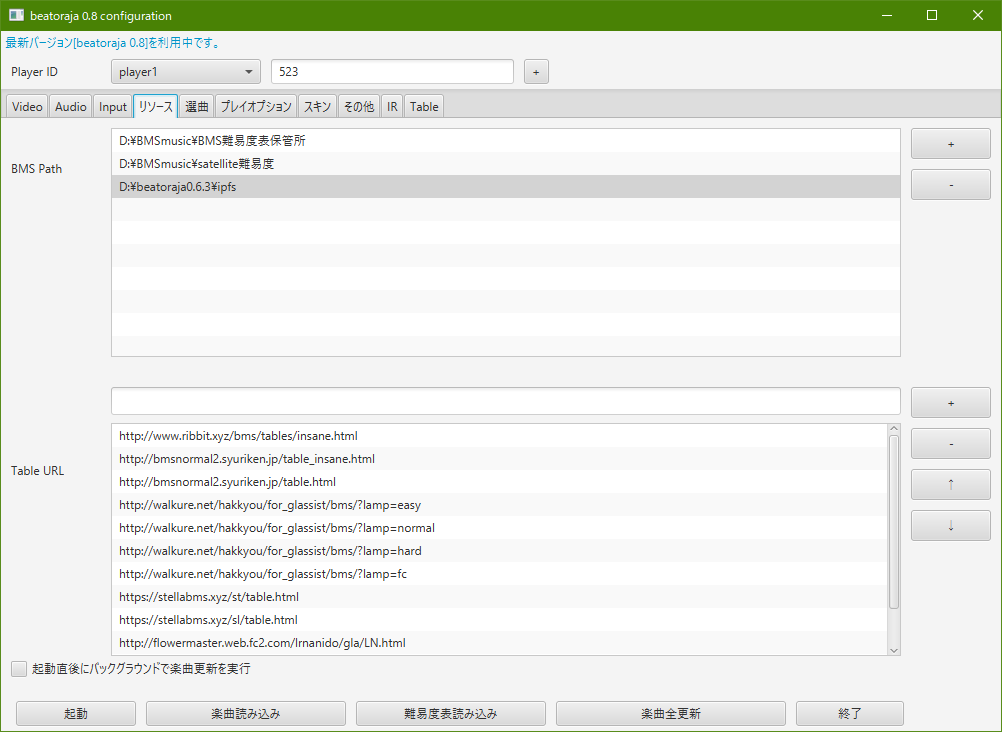
Task: Select the walkure.net ?lamp=hard URL
Action: (x=500, y=551)
